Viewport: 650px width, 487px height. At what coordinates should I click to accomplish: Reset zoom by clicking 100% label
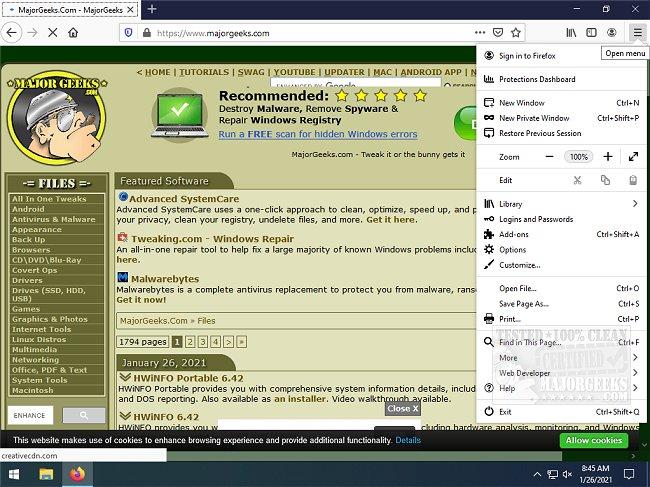(x=578, y=157)
